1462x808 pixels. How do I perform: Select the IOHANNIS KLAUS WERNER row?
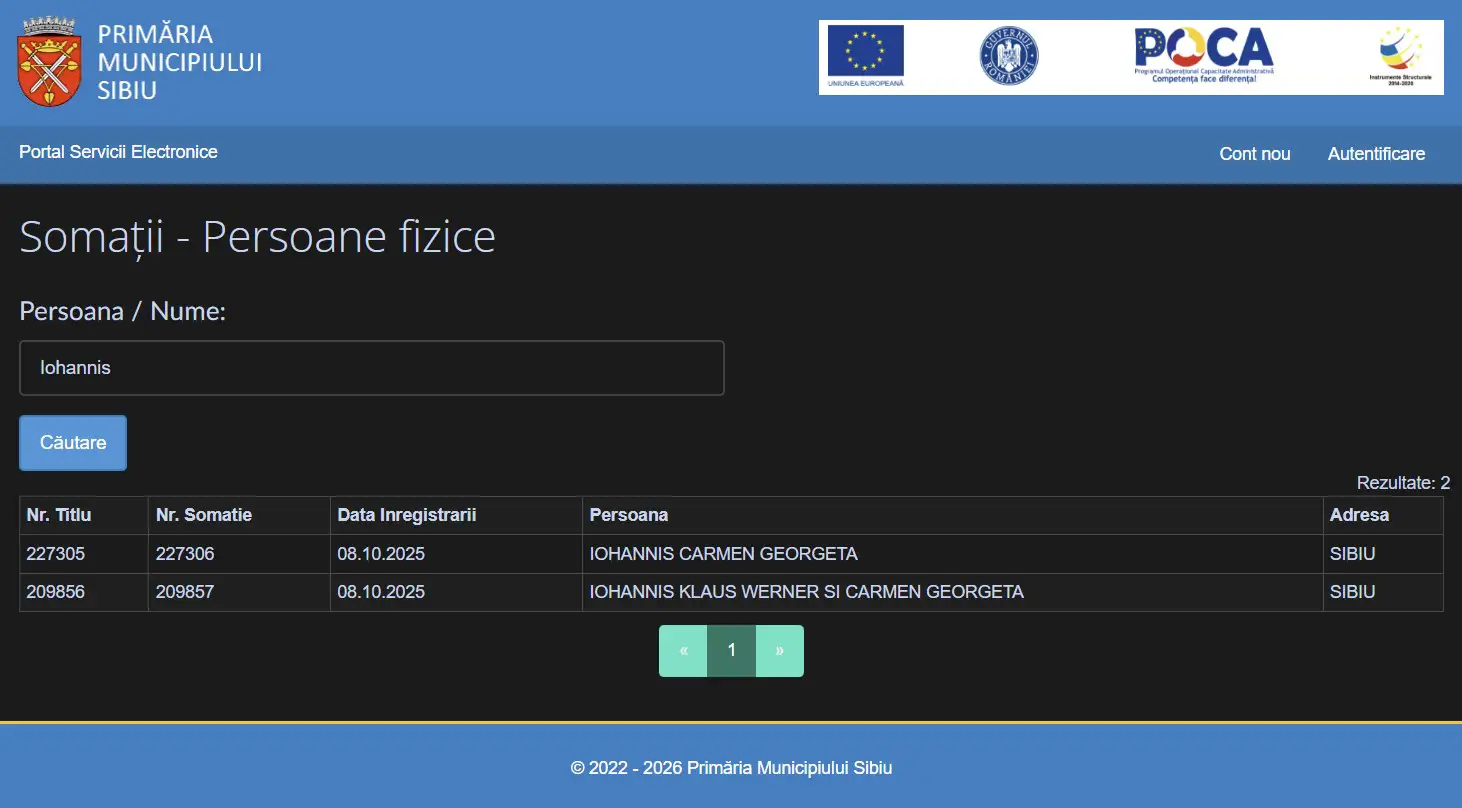point(731,592)
